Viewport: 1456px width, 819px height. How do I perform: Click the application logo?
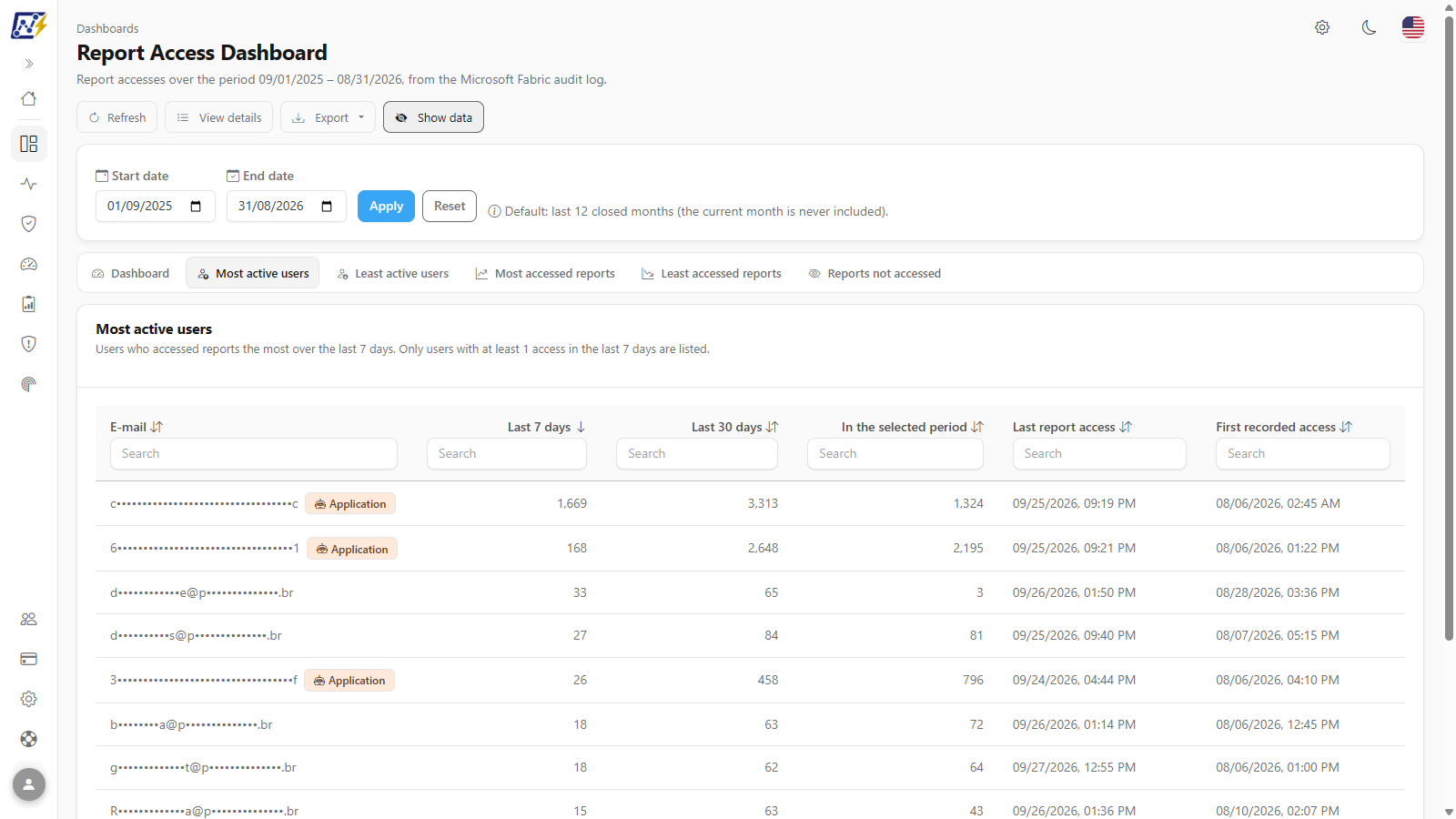29,25
